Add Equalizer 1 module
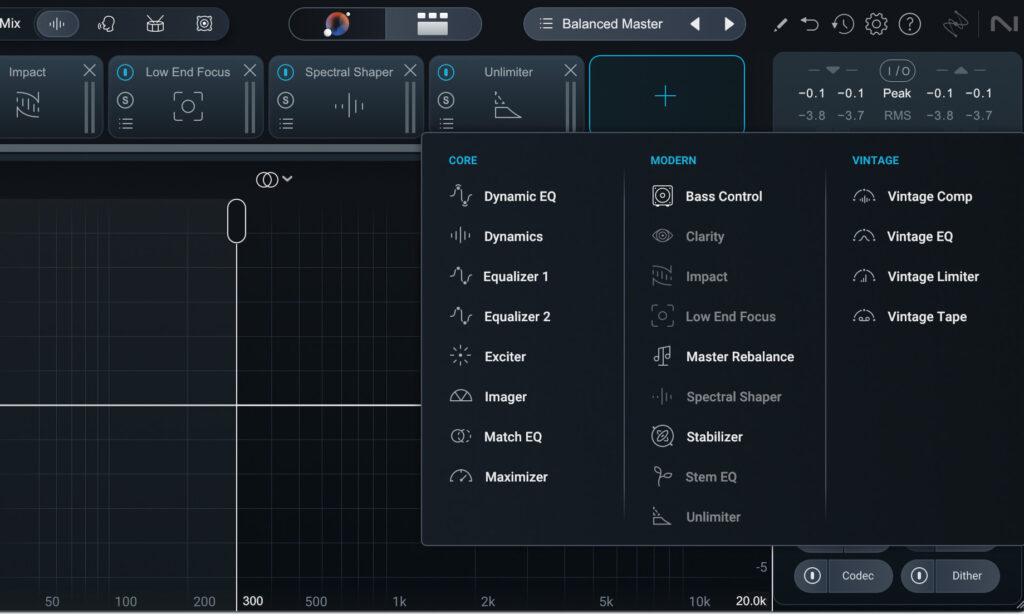 click(x=500, y=276)
